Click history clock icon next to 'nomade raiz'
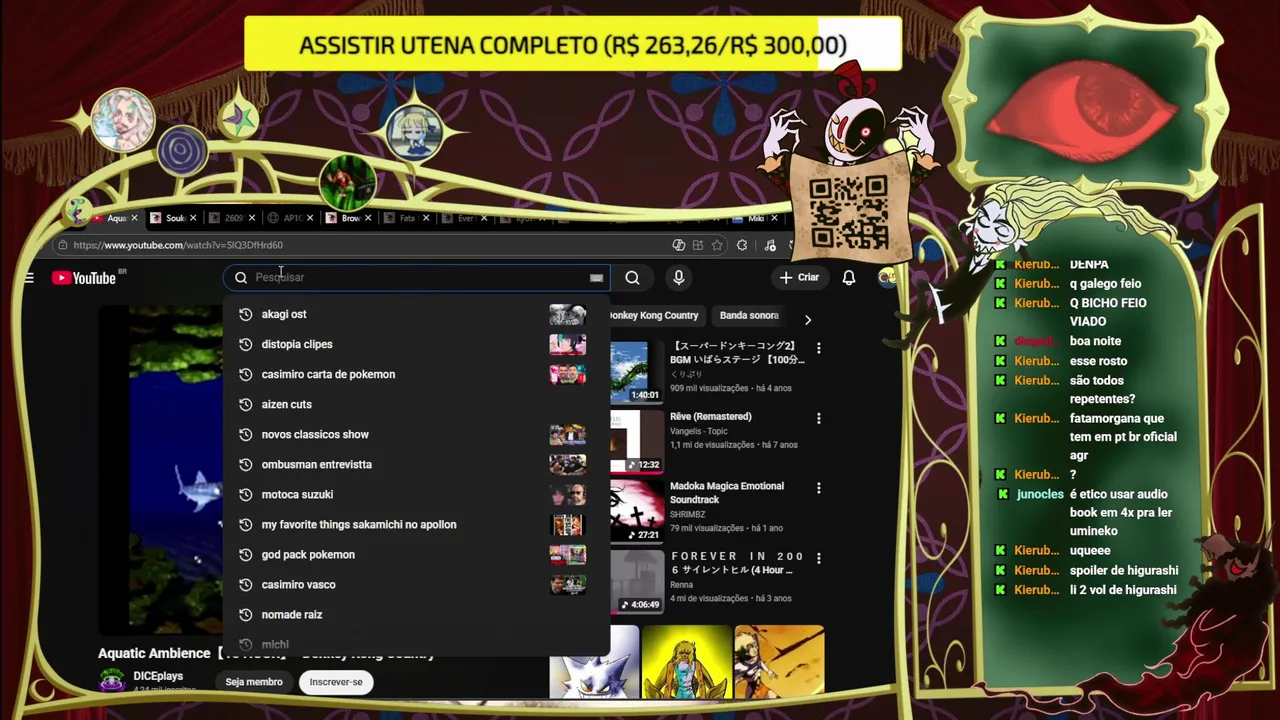This screenshot has width=1280, height=720. (x=245, y=614)
